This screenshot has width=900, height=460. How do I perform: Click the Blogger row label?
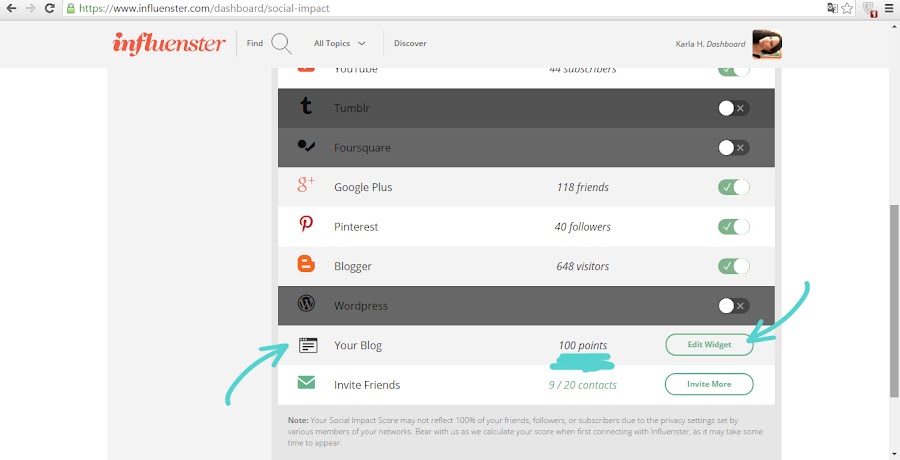point(353,266)
